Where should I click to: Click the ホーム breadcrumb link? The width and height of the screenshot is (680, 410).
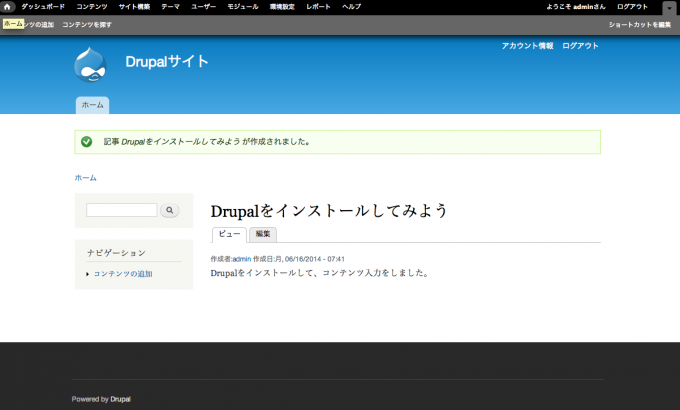click(86, 178)
